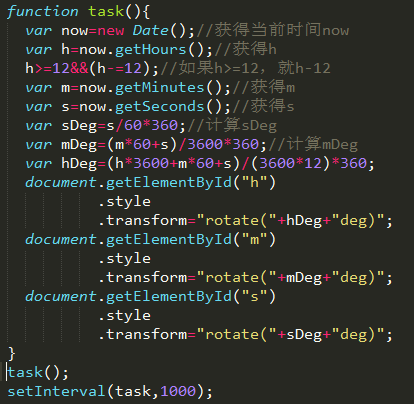
Task: Click .style under getElementById("h")
Action: 125,202
